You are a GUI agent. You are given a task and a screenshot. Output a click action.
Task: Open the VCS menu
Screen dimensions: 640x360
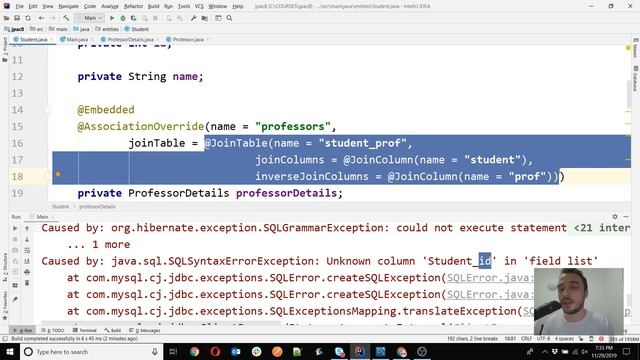[199, 7]
